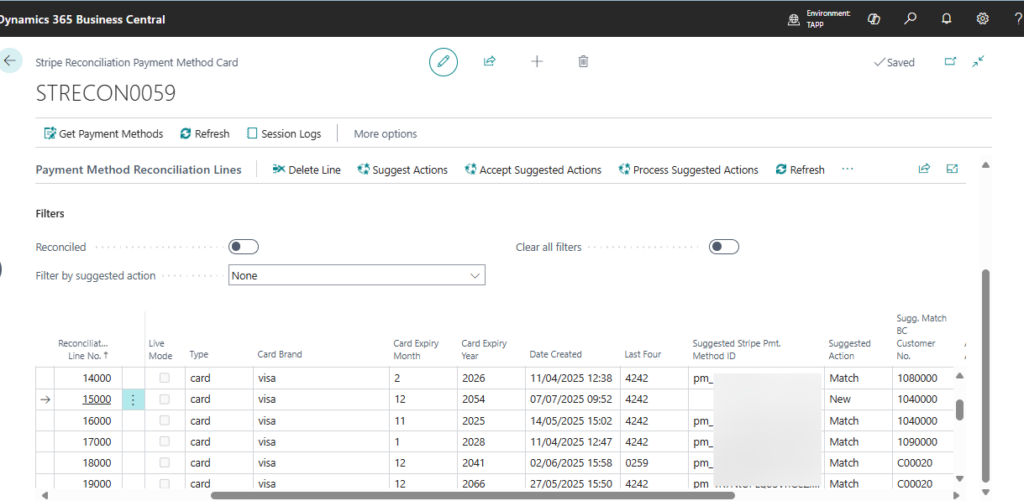Click Card Expiry Month column header

[415, 349]
